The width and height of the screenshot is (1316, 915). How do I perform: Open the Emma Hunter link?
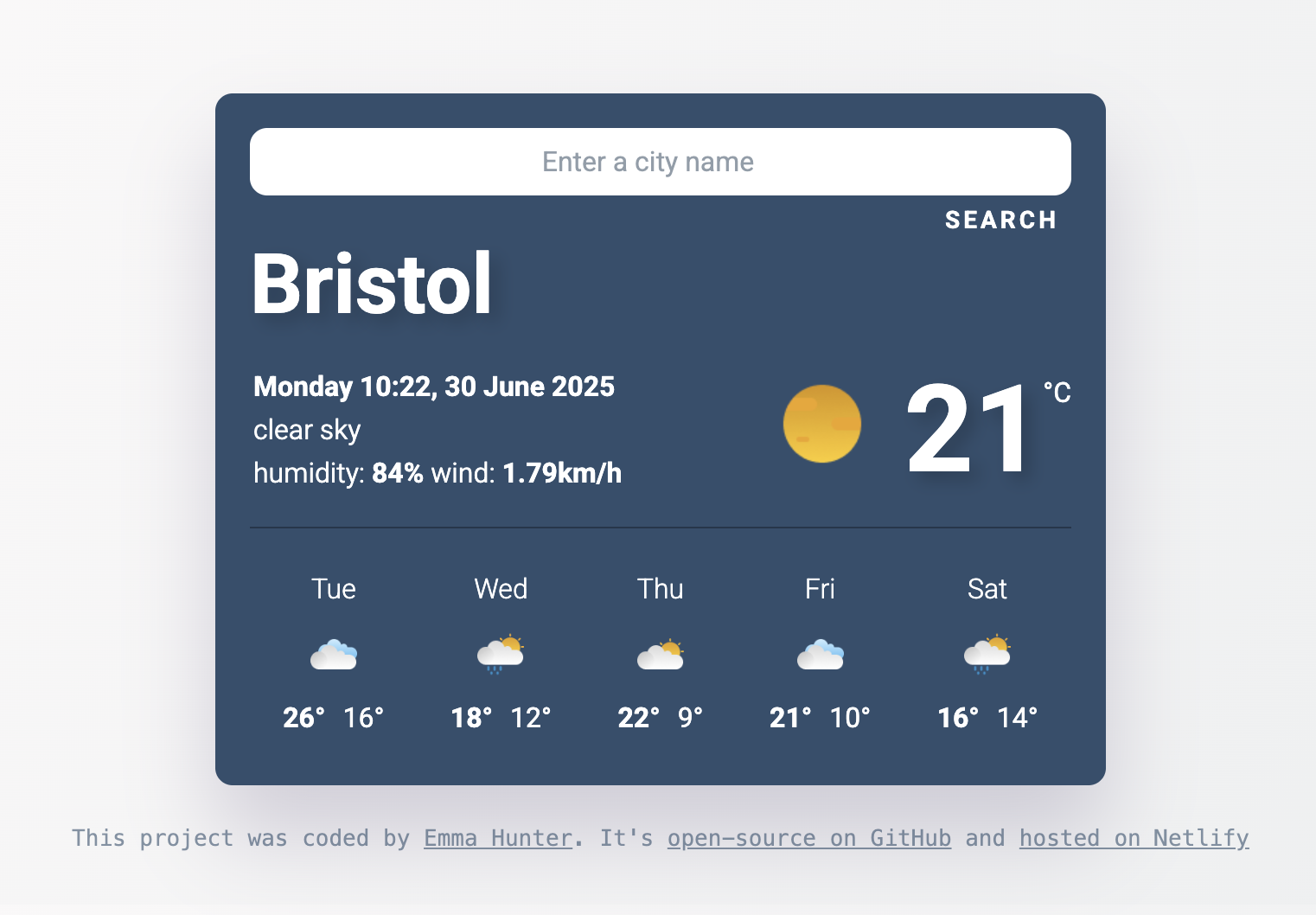pyautogui.click(x=497, y=838)
